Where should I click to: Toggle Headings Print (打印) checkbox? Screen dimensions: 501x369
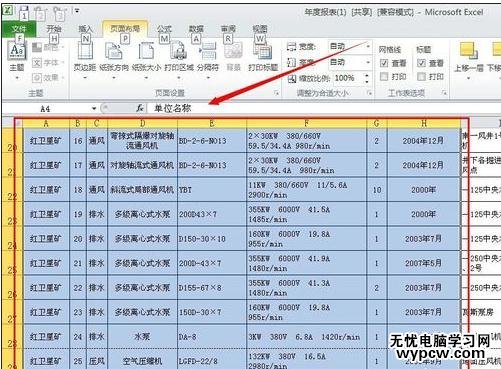(x=422, y=77)
